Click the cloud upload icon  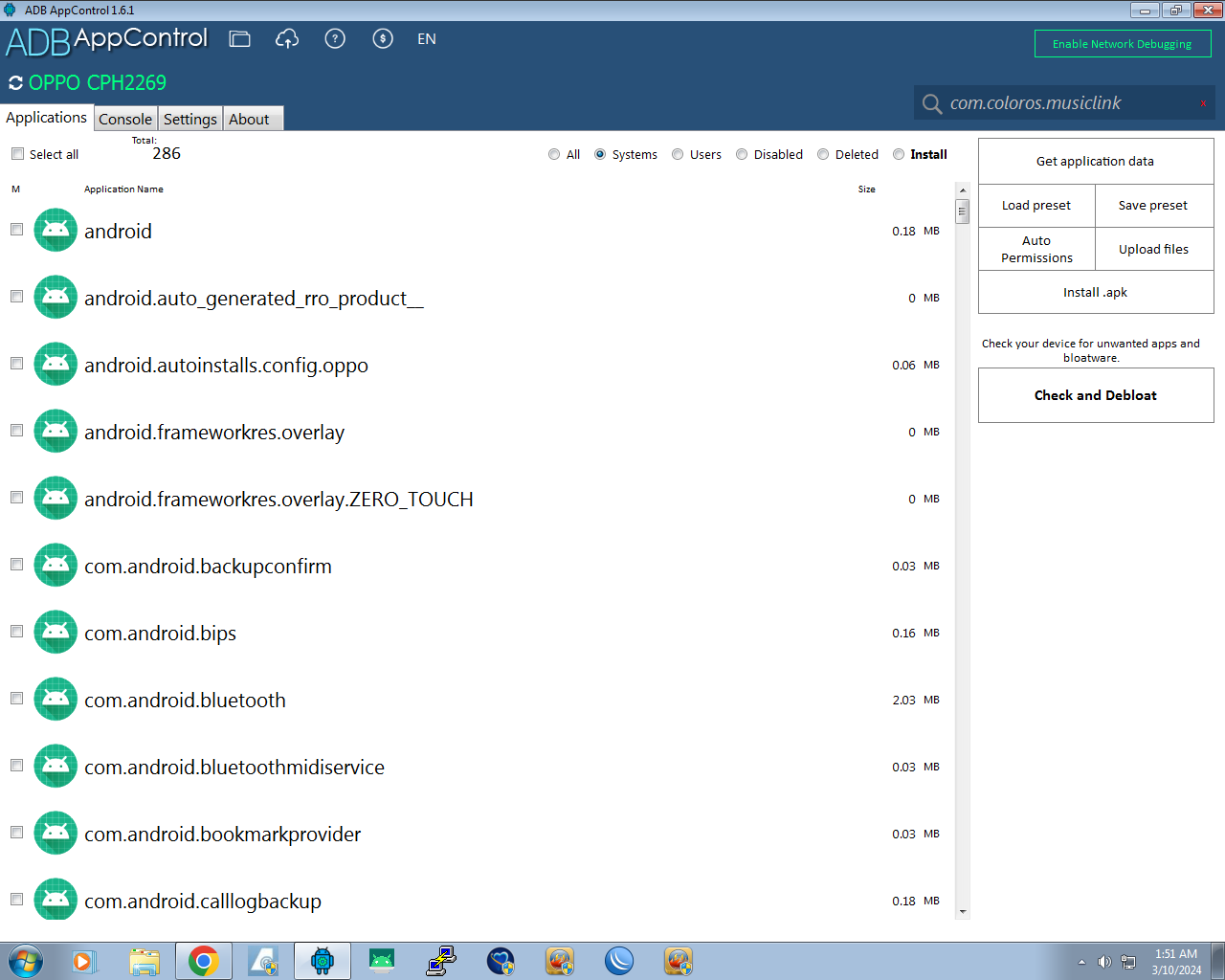287,39
